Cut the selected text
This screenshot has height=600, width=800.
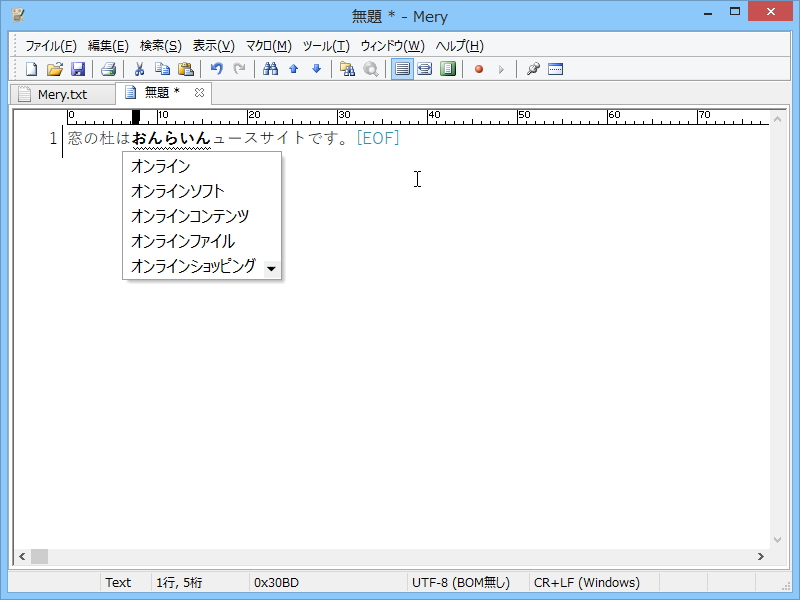pos(138,69)
